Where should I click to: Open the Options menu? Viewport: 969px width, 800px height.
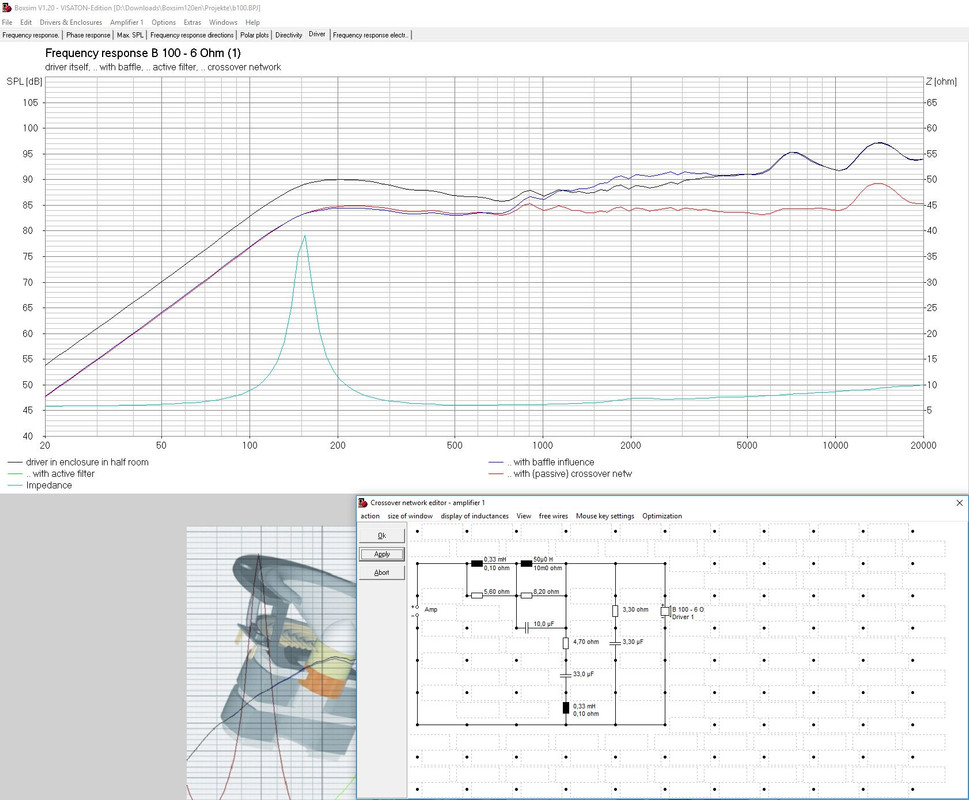(x=164, y=22)
